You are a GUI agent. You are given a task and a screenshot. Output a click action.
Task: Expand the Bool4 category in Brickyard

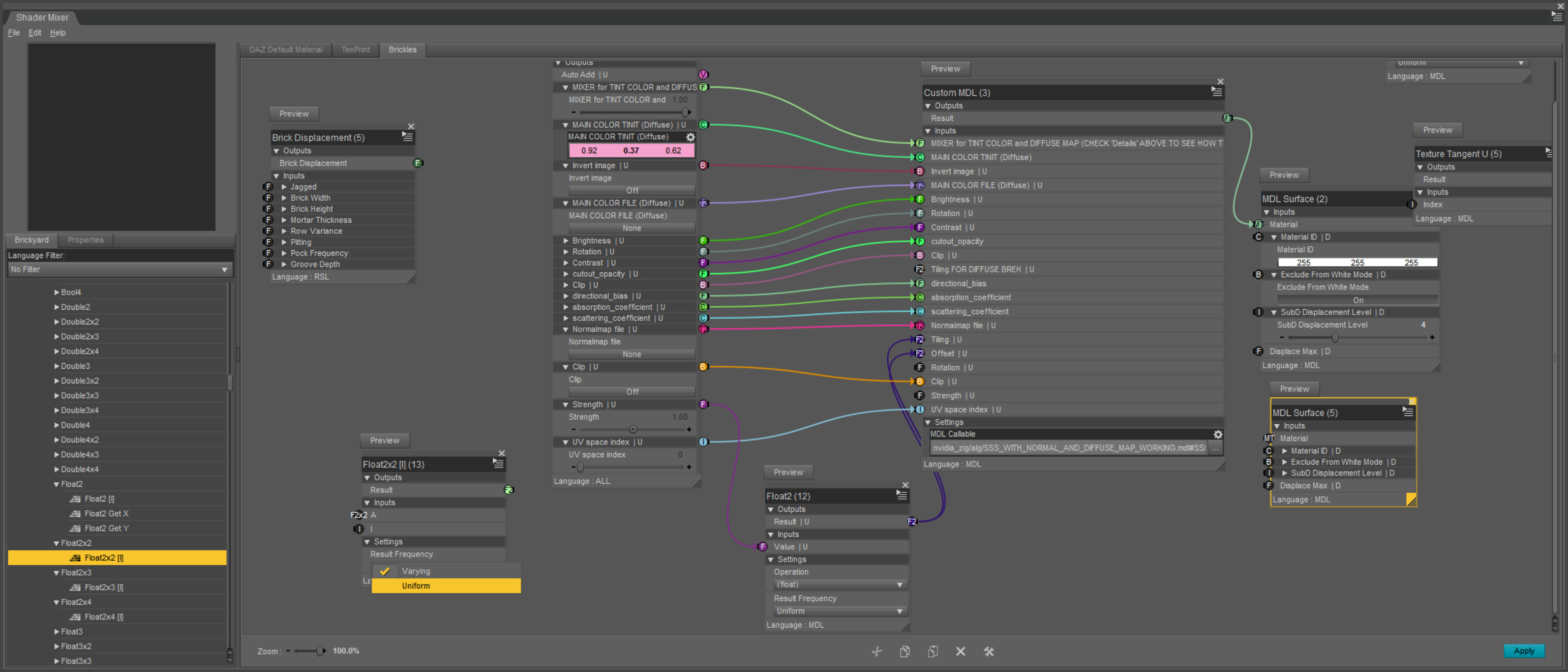(x=57, y=292)
